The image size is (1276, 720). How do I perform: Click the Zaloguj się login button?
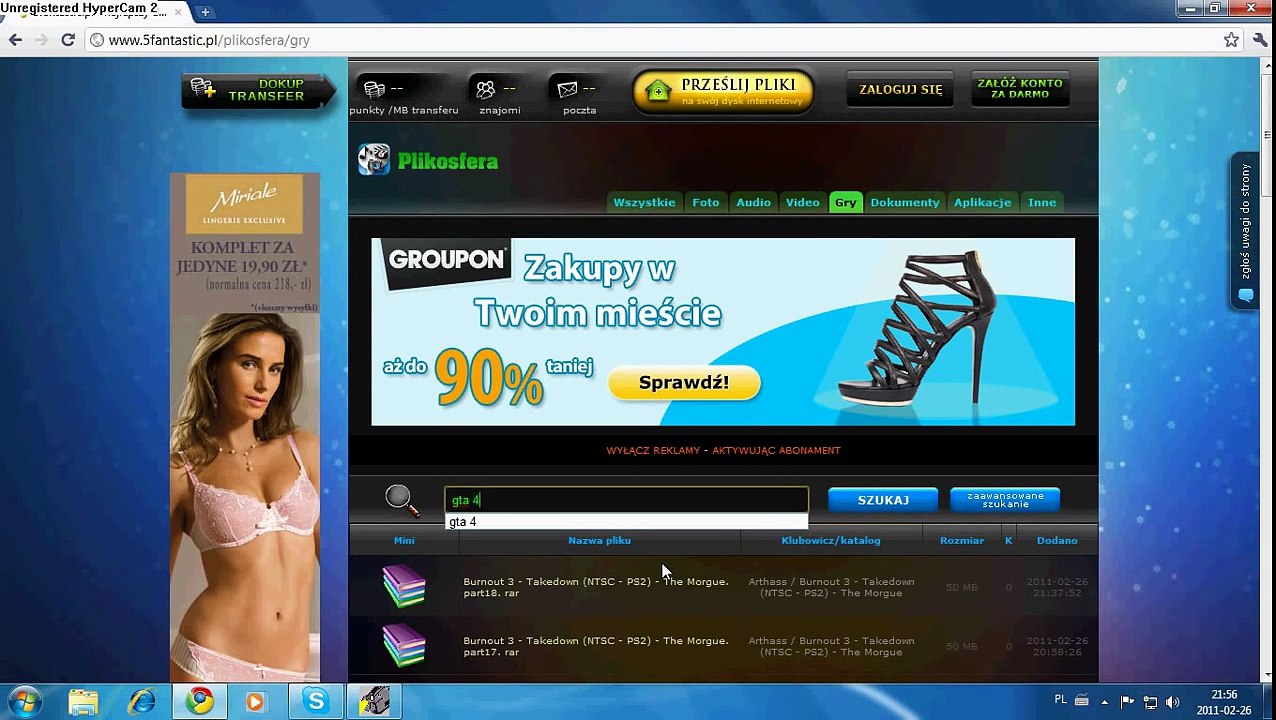click(x=900, y=89)
